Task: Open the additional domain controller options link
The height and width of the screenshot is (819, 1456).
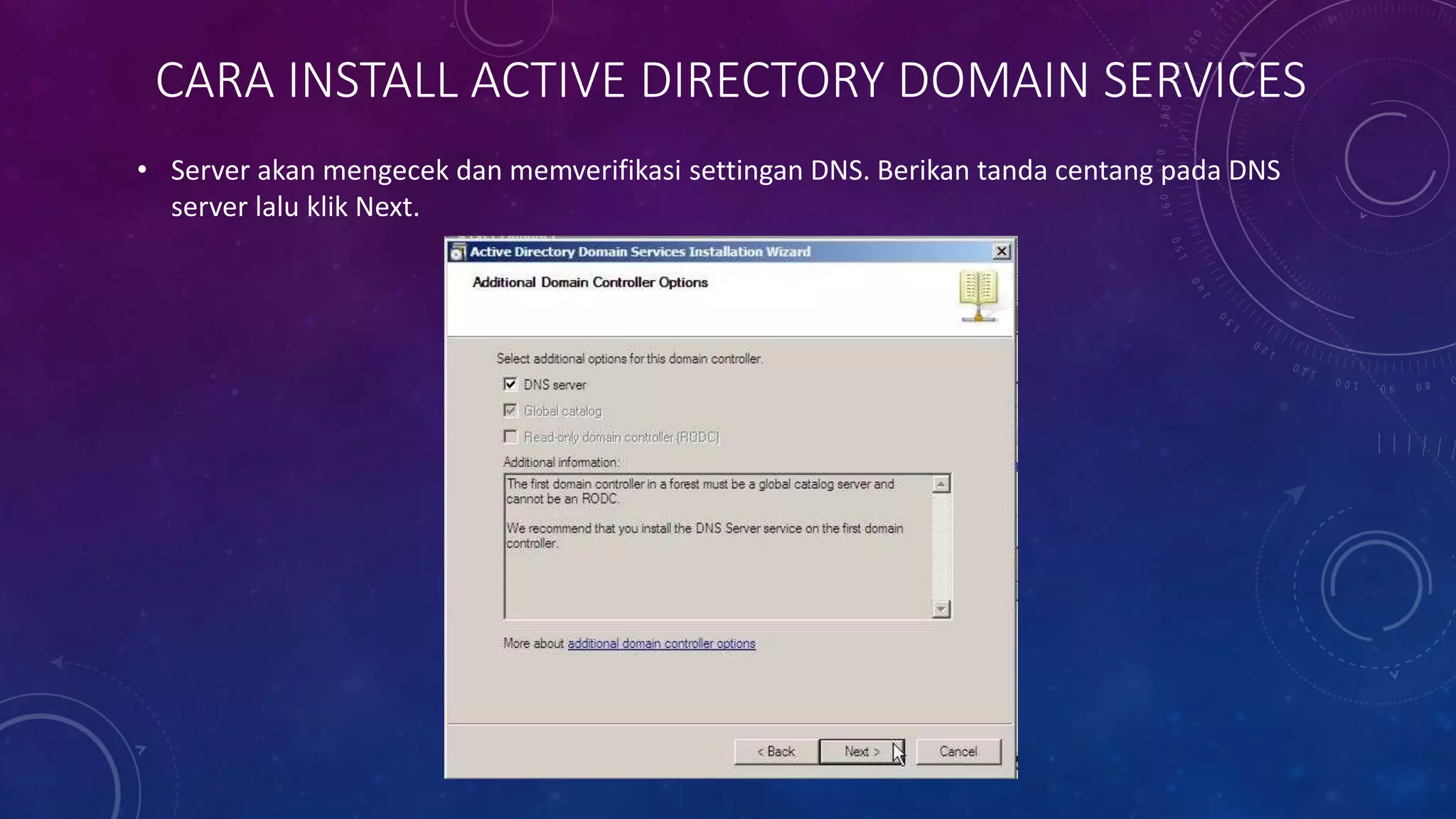Action: (661, 643)
